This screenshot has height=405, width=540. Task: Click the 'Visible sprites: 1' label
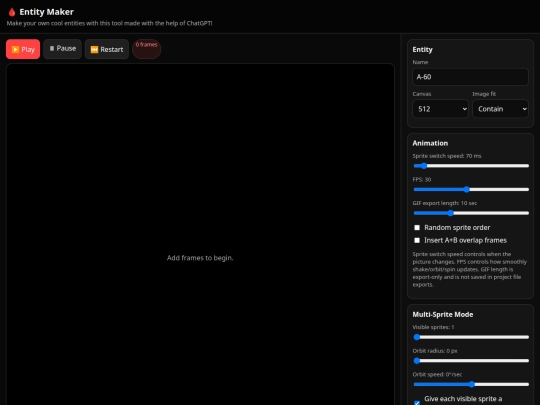click(433, 327)
